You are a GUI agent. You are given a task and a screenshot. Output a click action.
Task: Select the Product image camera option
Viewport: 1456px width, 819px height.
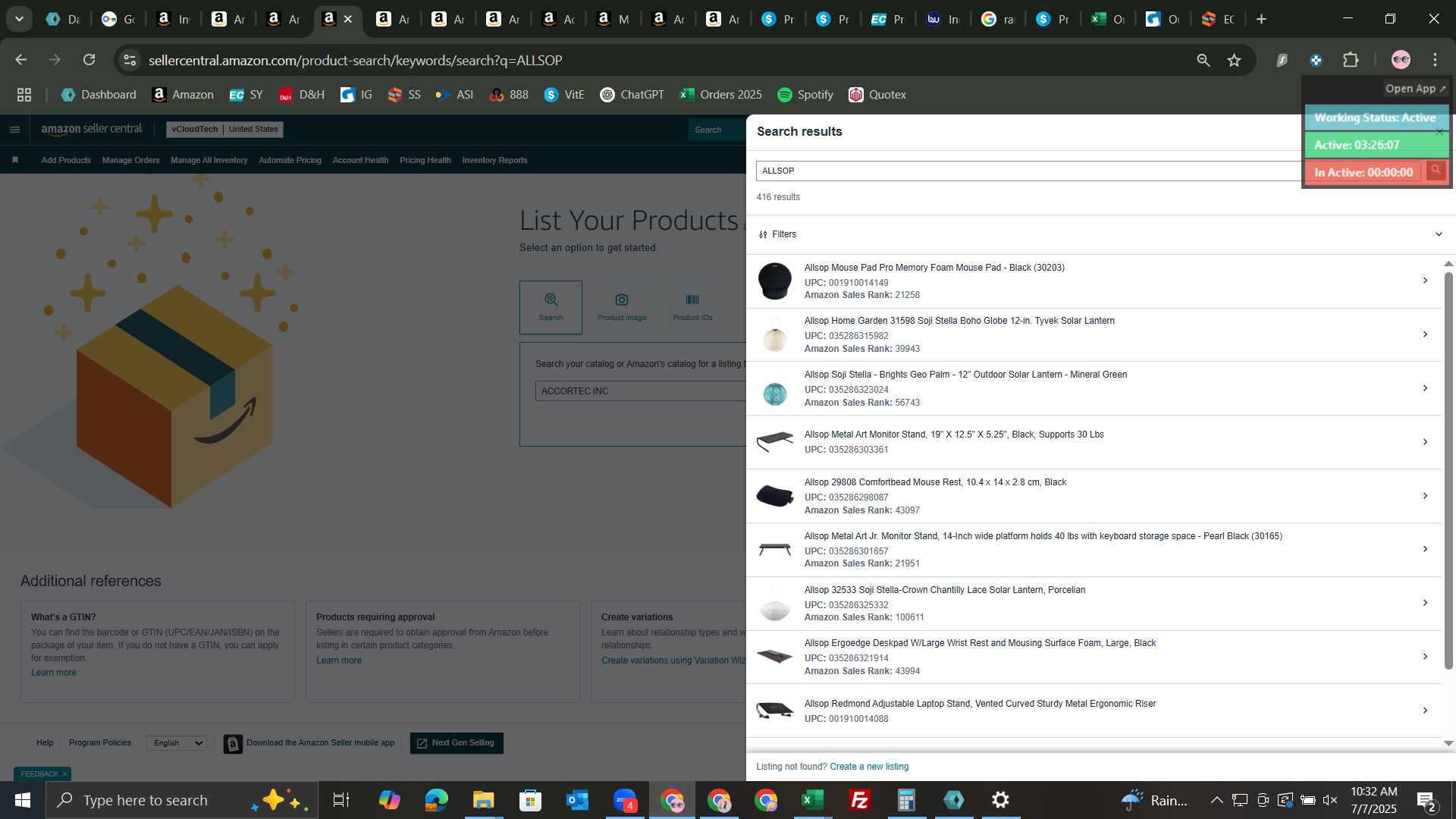pyautogui.click(x=622, y=307)
